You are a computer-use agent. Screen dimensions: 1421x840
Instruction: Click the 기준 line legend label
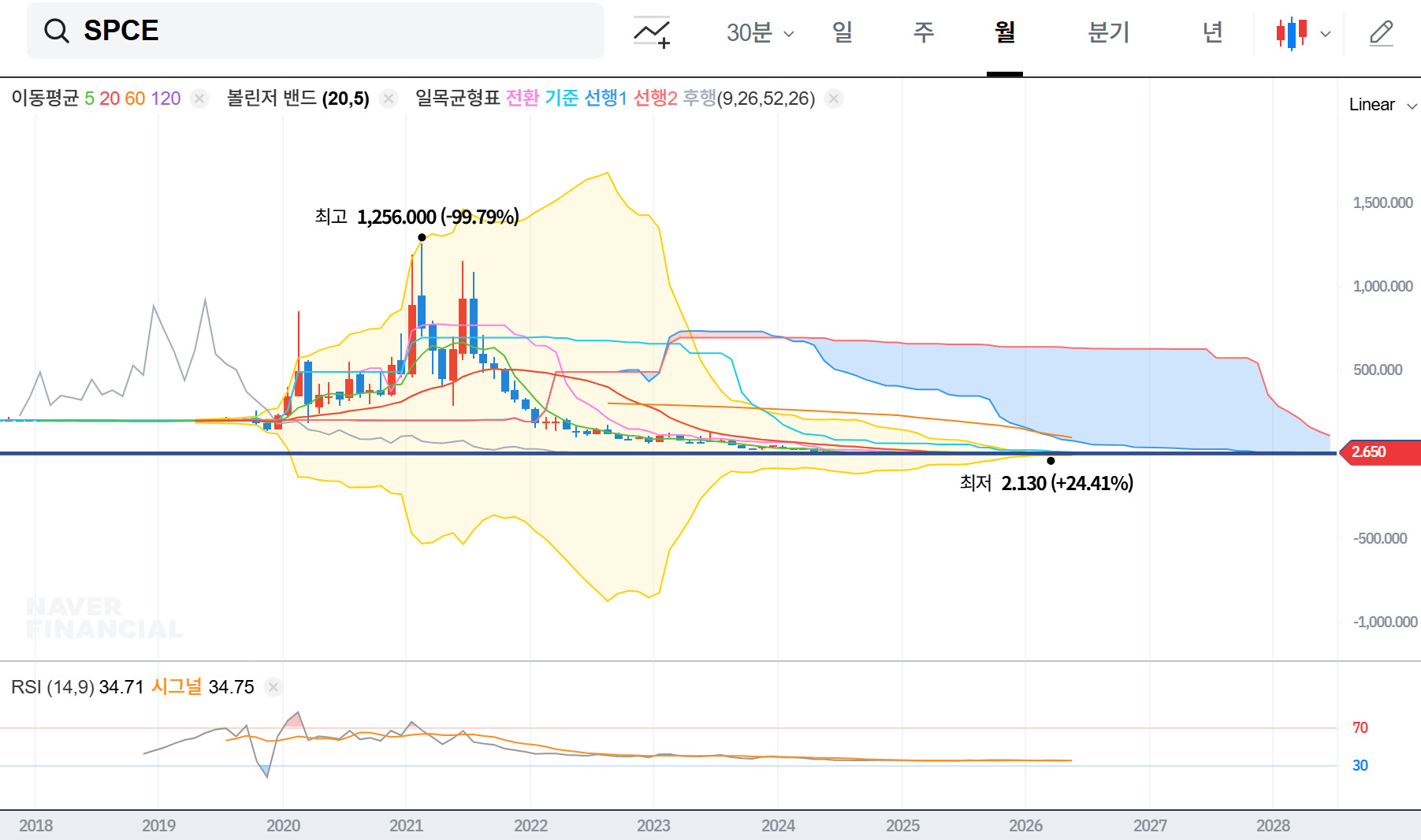click(x=562, y=98)
